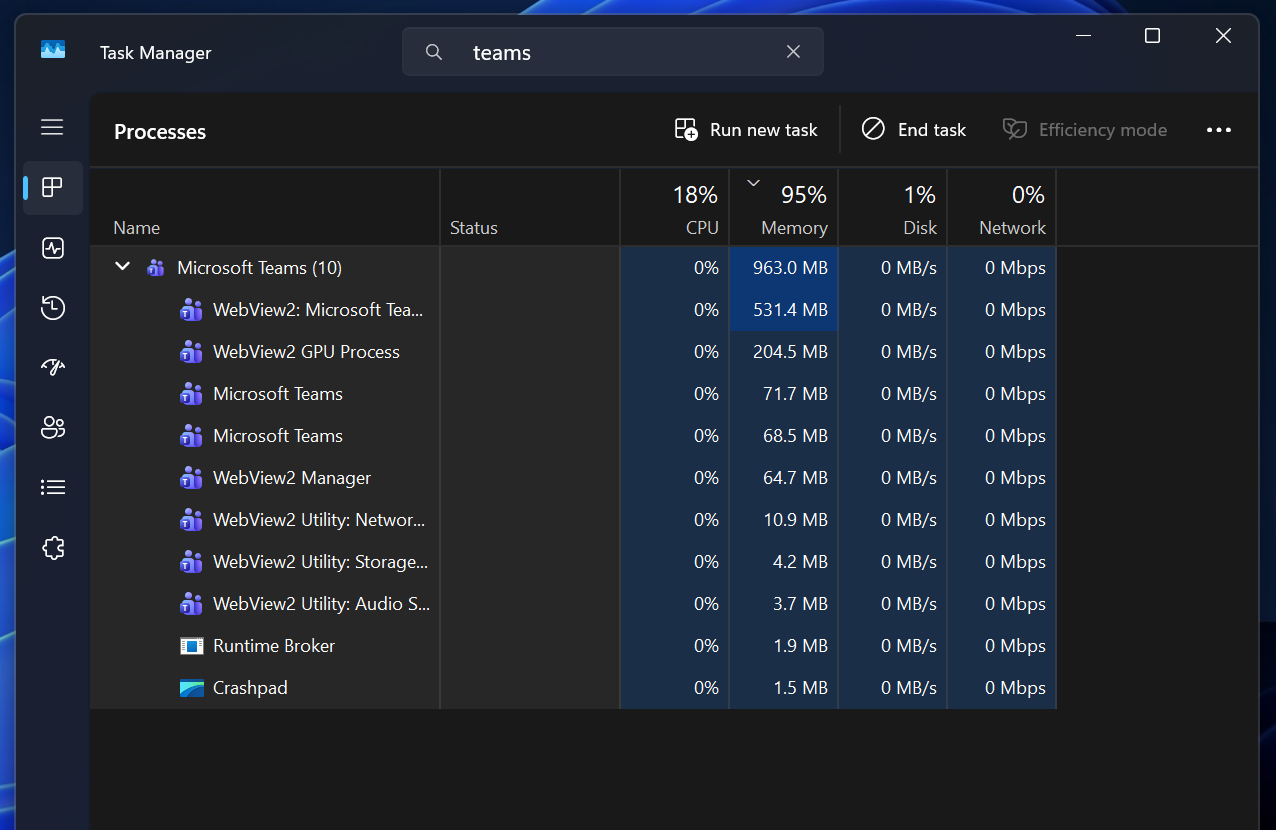This screenshot has width=1276, height=830.
Task: Sort by the Disk column header
Action: 893,207
